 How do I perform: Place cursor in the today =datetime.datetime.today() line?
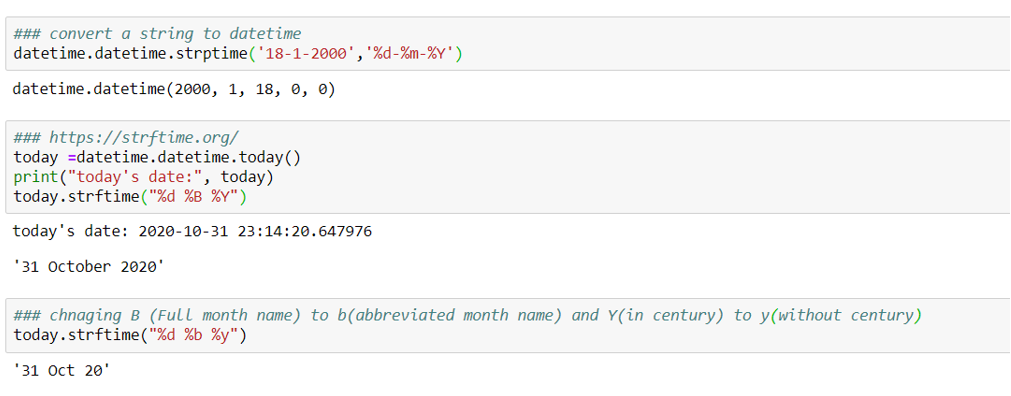coord(157,157)
